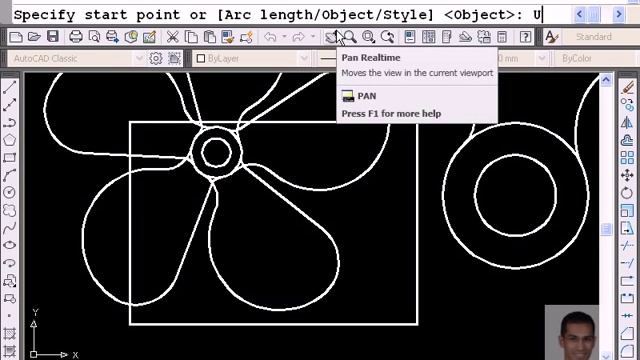
Task: Select the Rotate modify tool
Action: tap(627, 192)
